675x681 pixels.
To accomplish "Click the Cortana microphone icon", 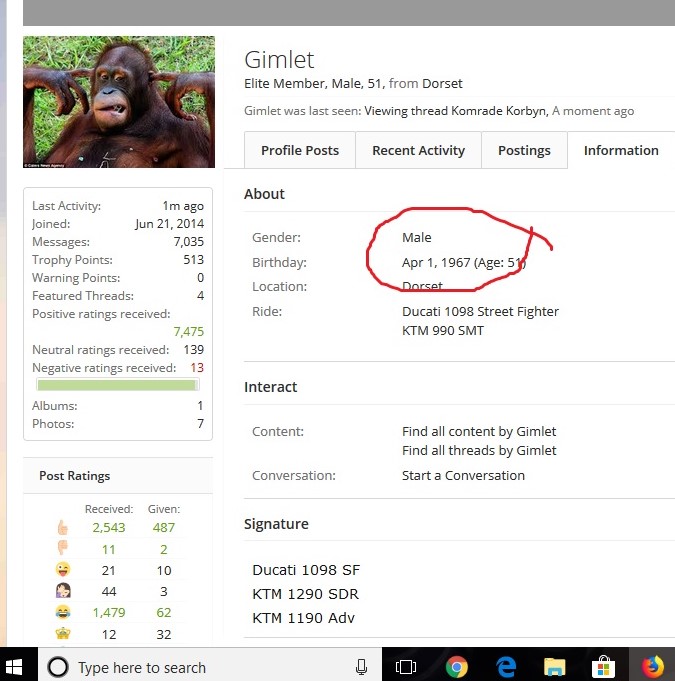I will click(361, 666).
